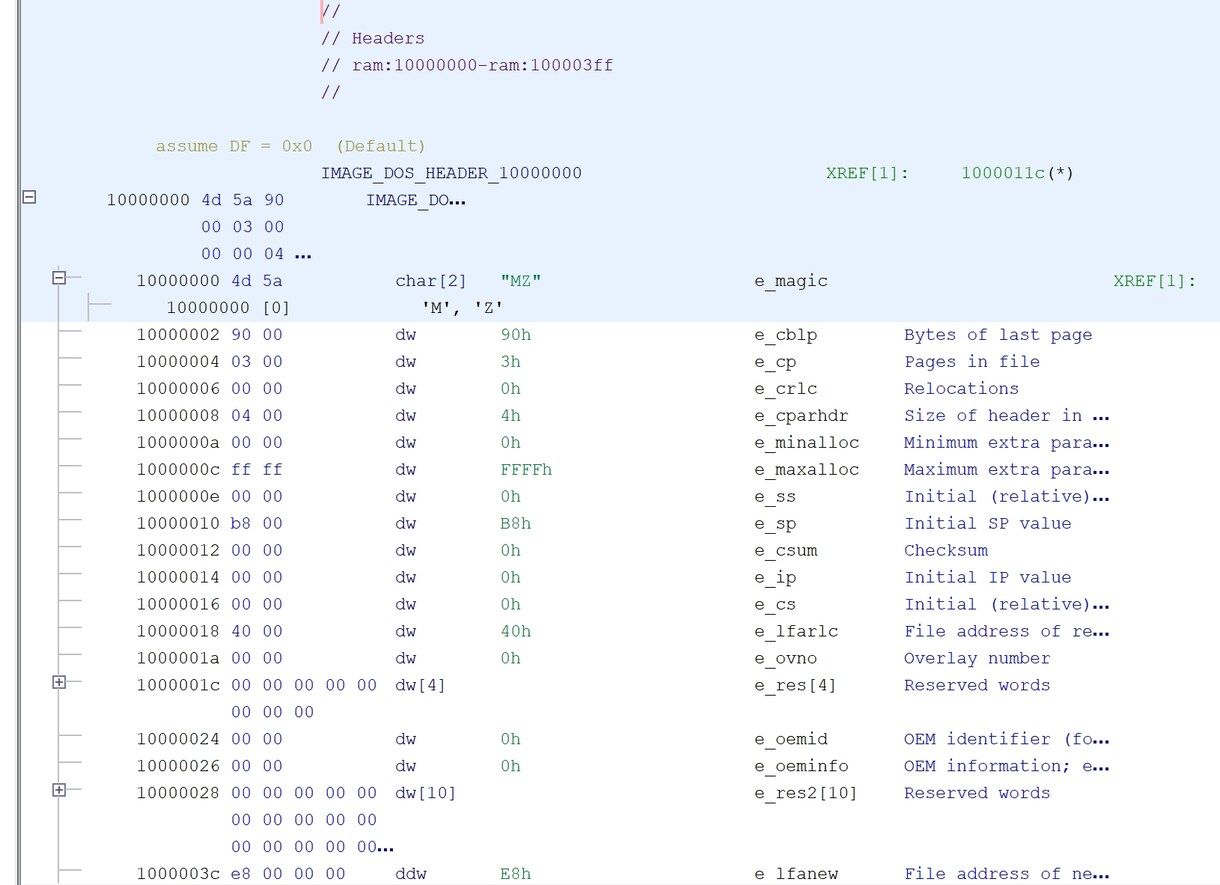1220x885 pixels.
Task: Select the e_cparhdr field name
Action: [x=801, y=416]
